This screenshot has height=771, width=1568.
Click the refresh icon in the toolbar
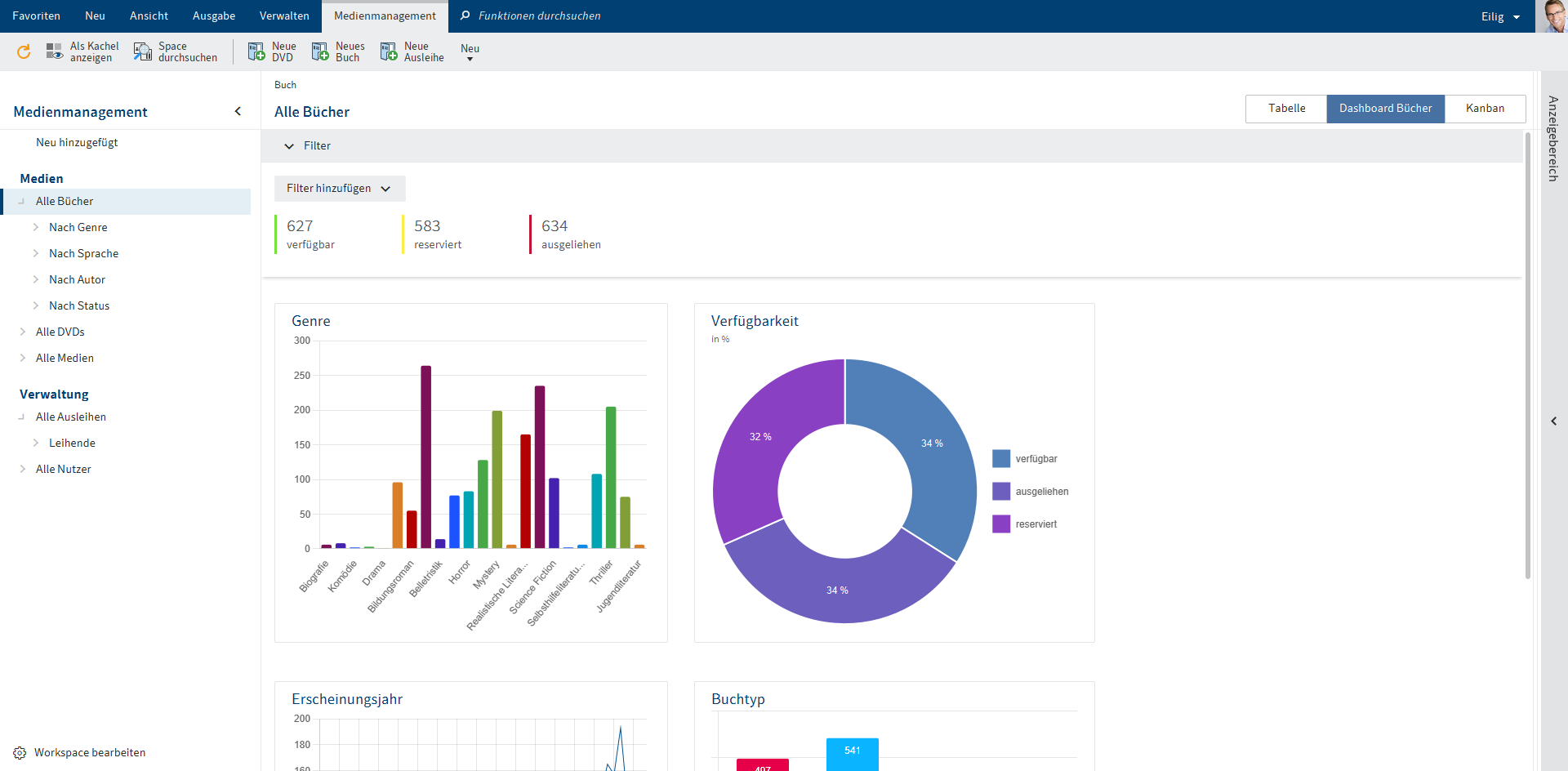click(x=23, y=51)
